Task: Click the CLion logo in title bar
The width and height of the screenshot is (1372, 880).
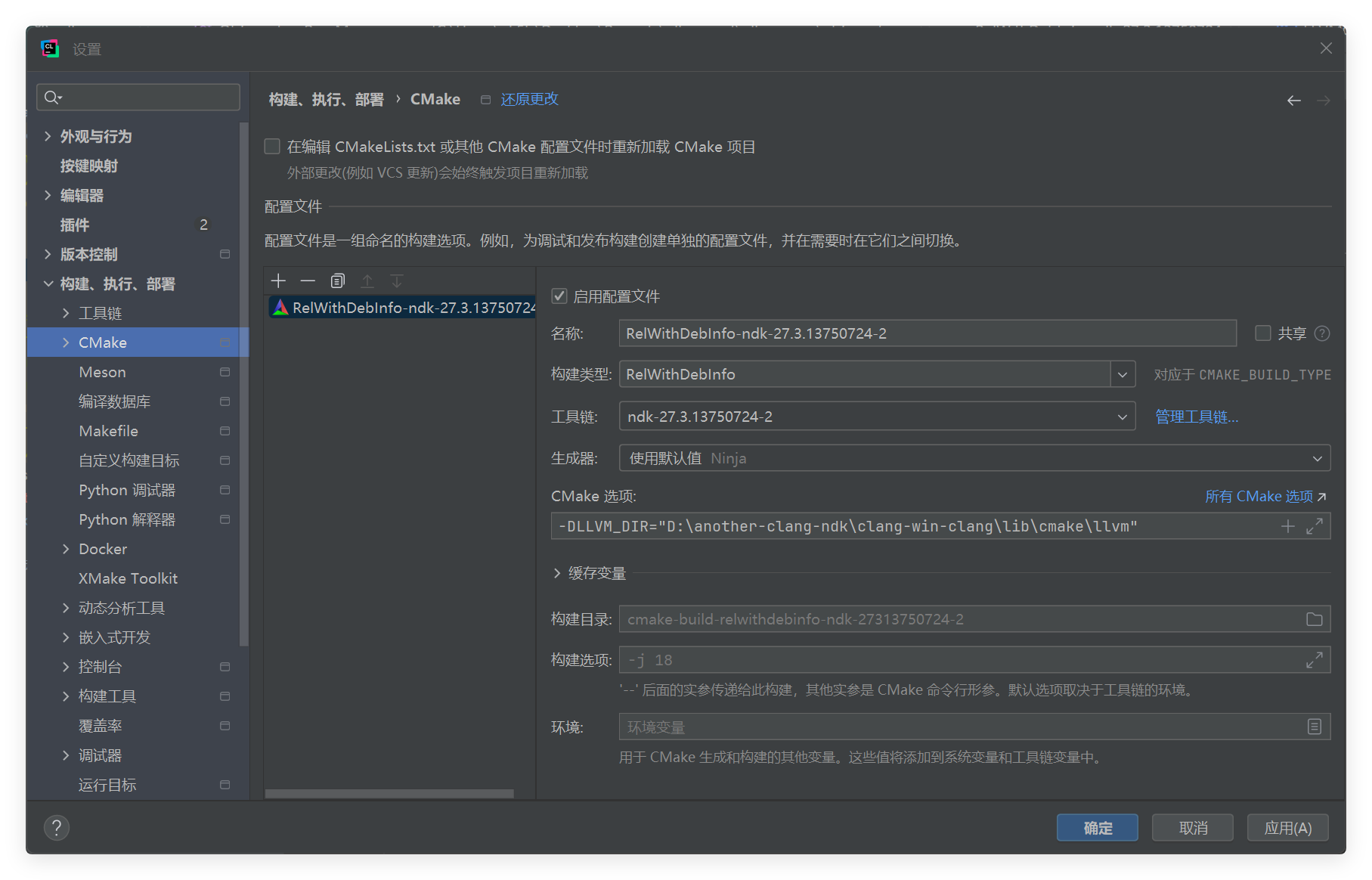Action: (50, 49)
